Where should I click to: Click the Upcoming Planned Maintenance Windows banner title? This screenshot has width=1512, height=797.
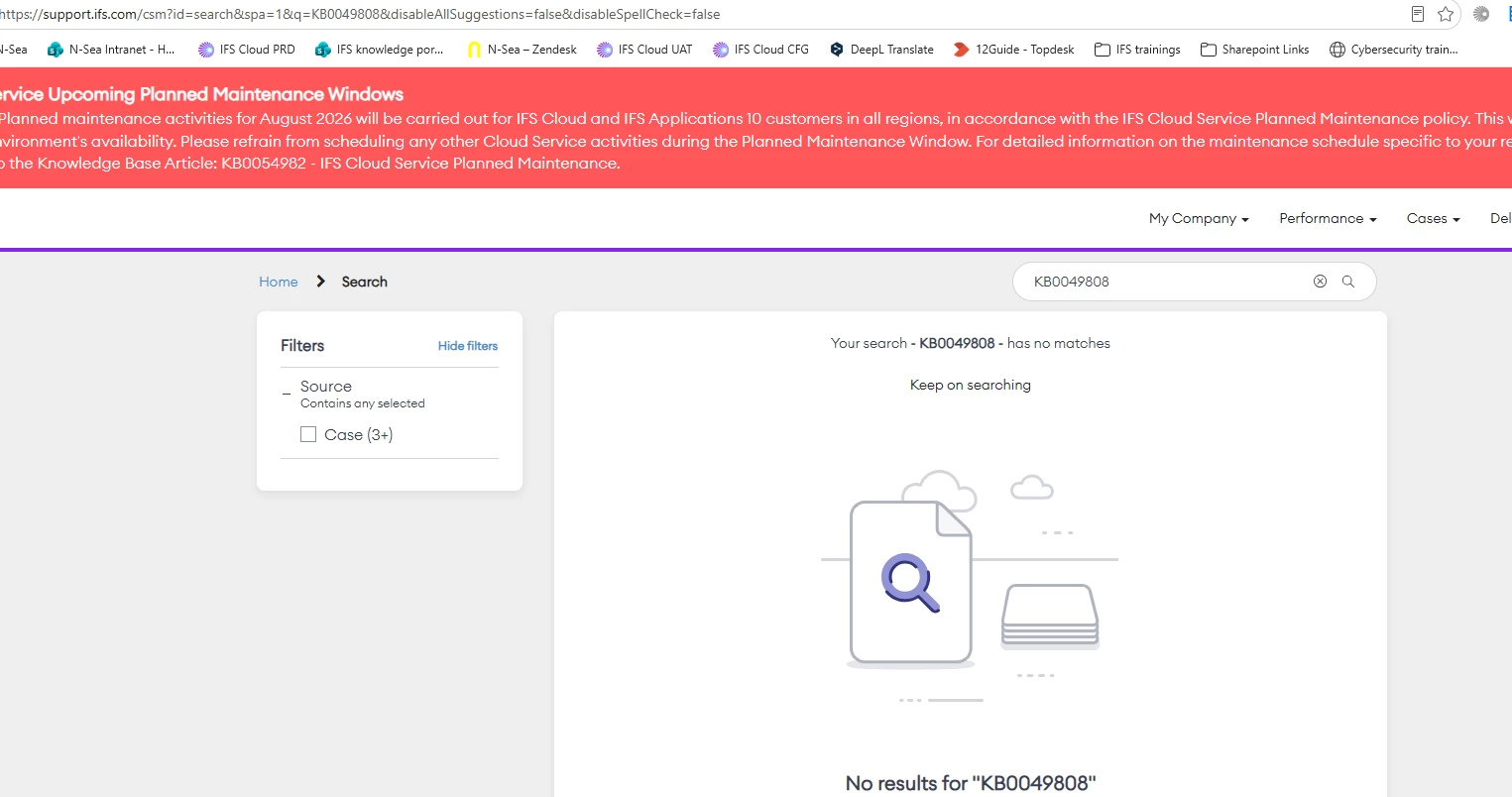click(x=202, y=94)
